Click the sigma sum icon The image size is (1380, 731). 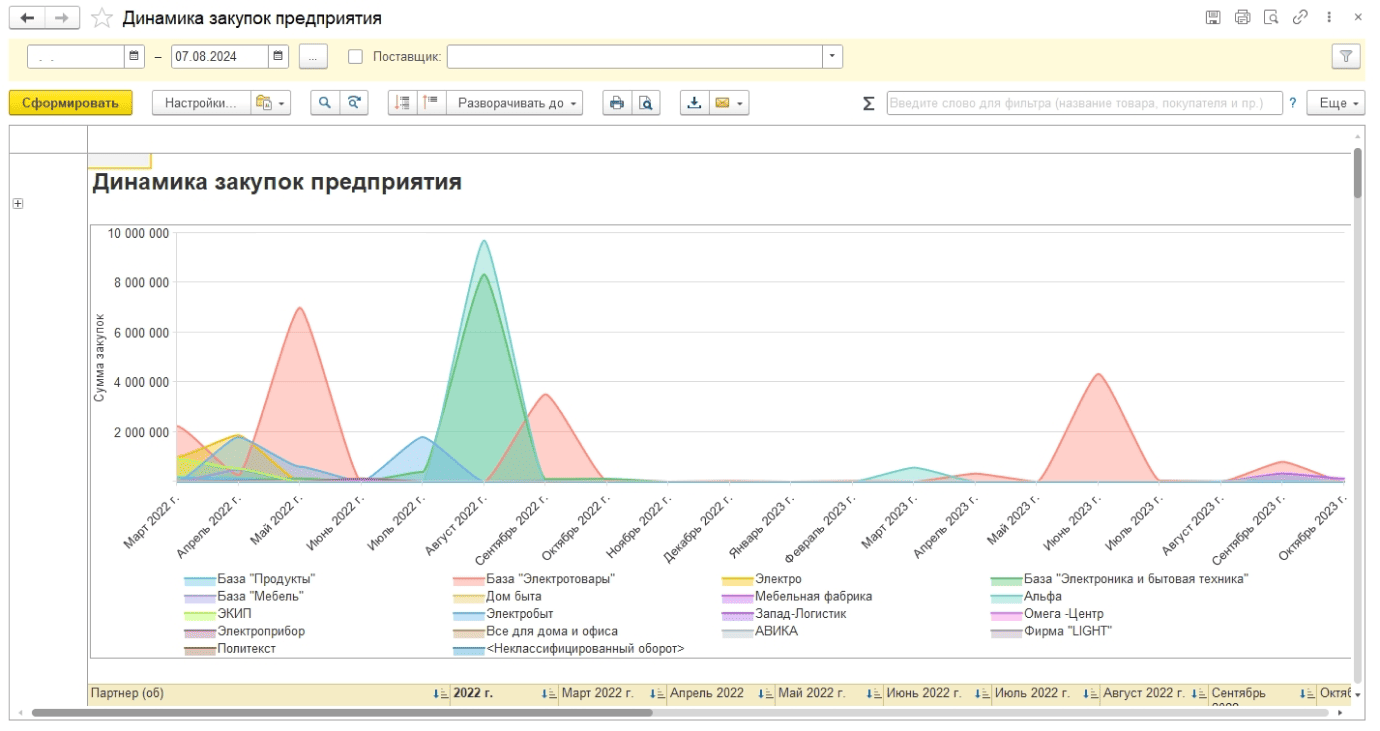[x=868, y=103]
